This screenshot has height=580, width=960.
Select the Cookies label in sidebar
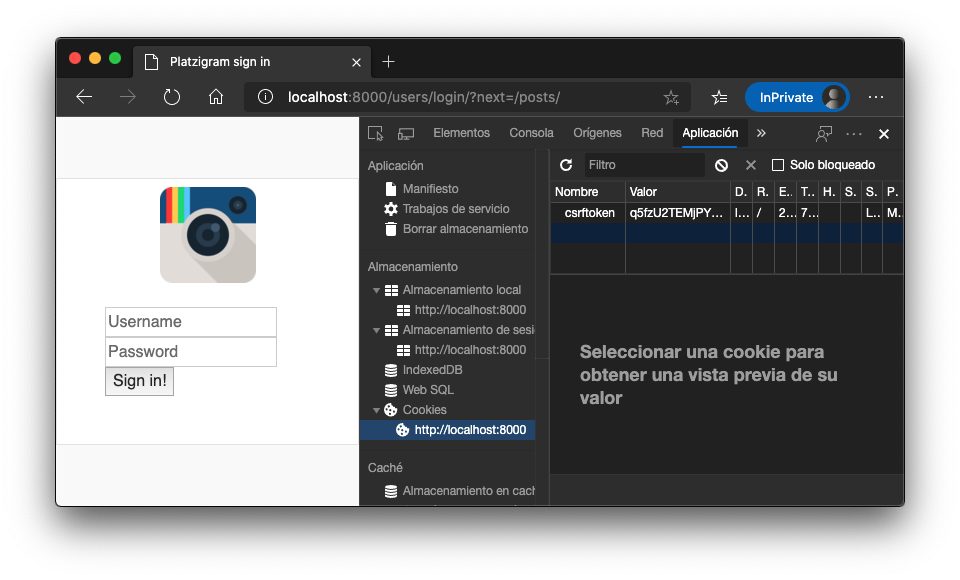pyautogui.click(x=424, y=410)
